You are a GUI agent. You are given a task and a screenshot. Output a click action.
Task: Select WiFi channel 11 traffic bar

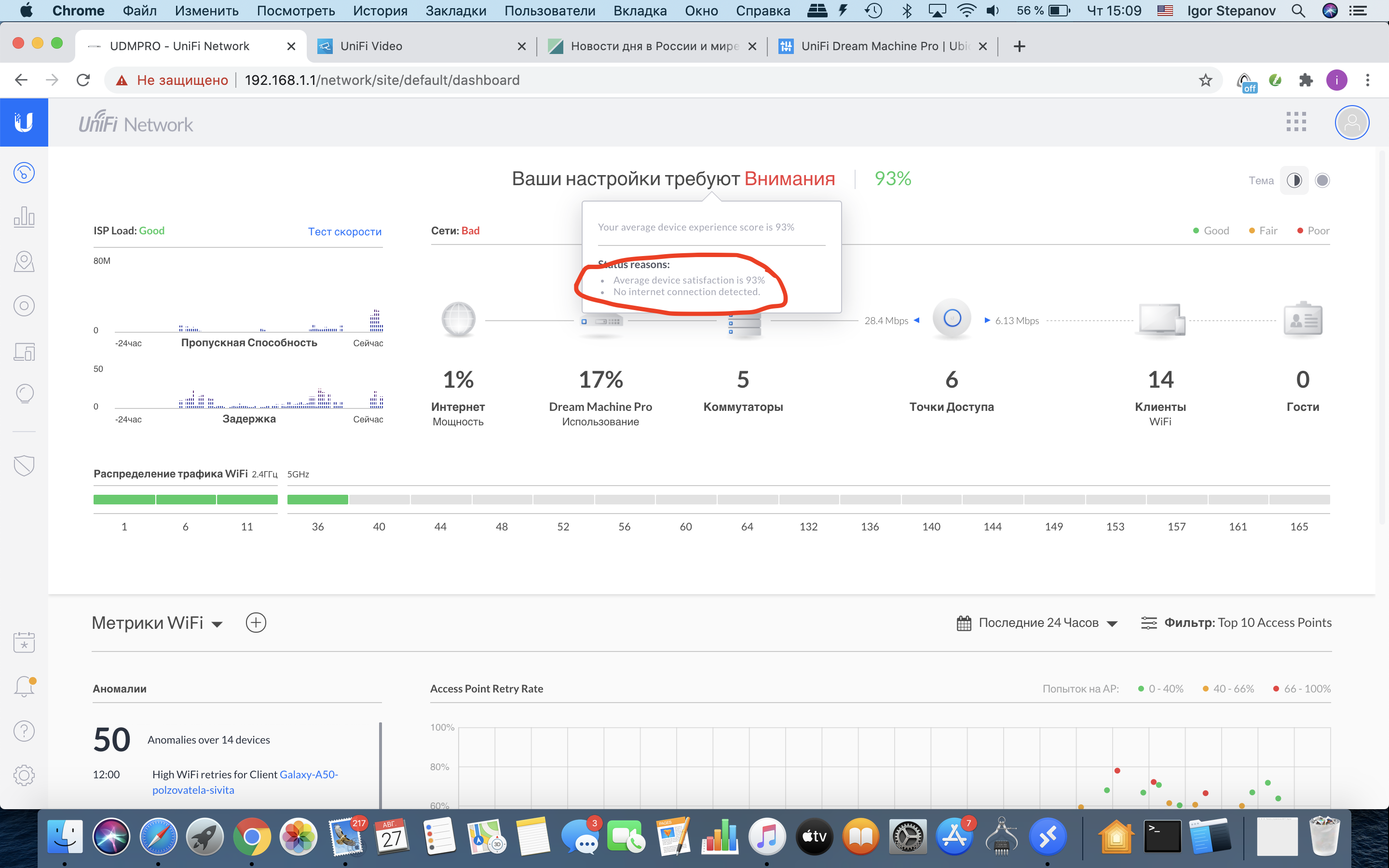[247, 500]
